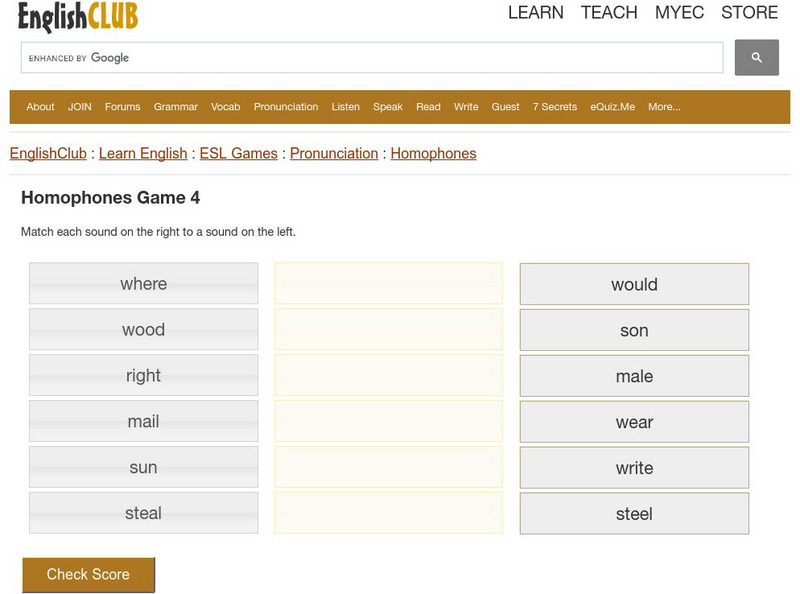Select the 'wear' answer tile
This screenshot has width=800, height=594.
tap(634, 422)
